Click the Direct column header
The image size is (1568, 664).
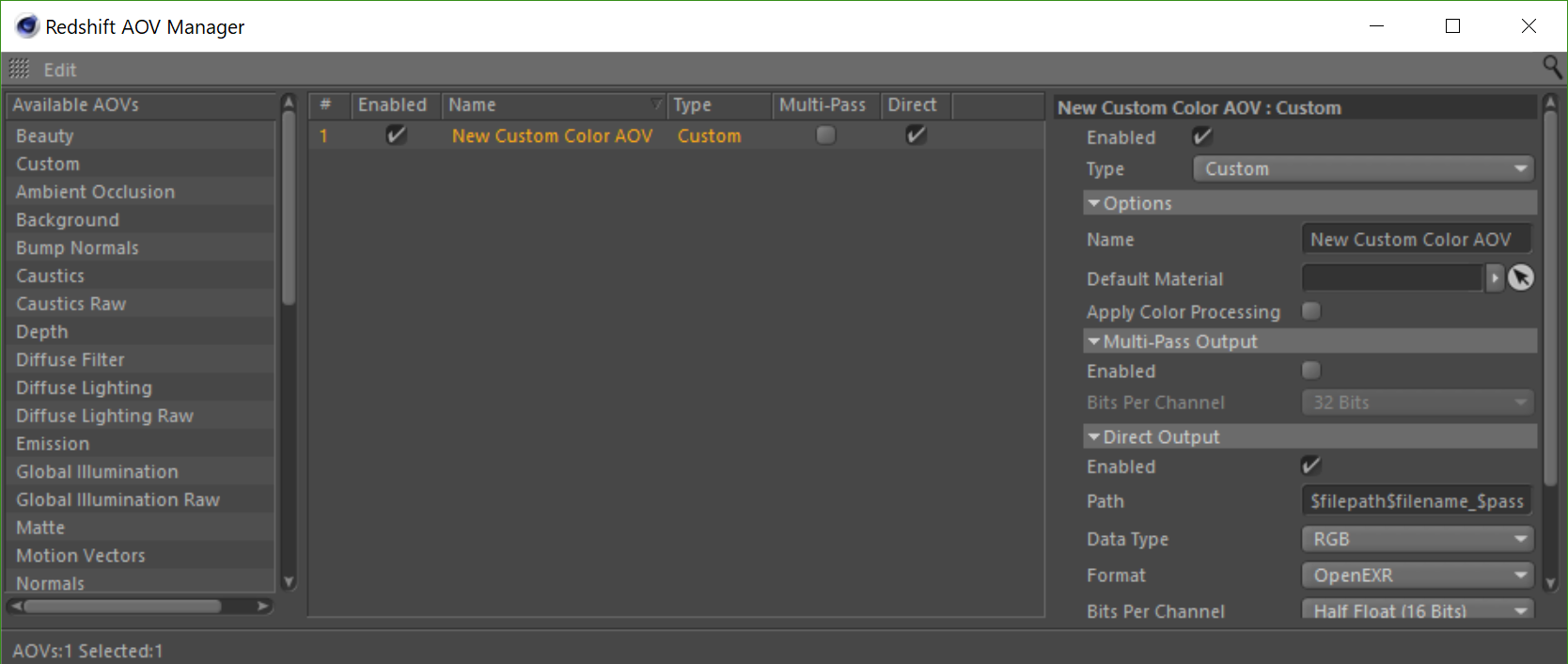(x=917, y=105)
